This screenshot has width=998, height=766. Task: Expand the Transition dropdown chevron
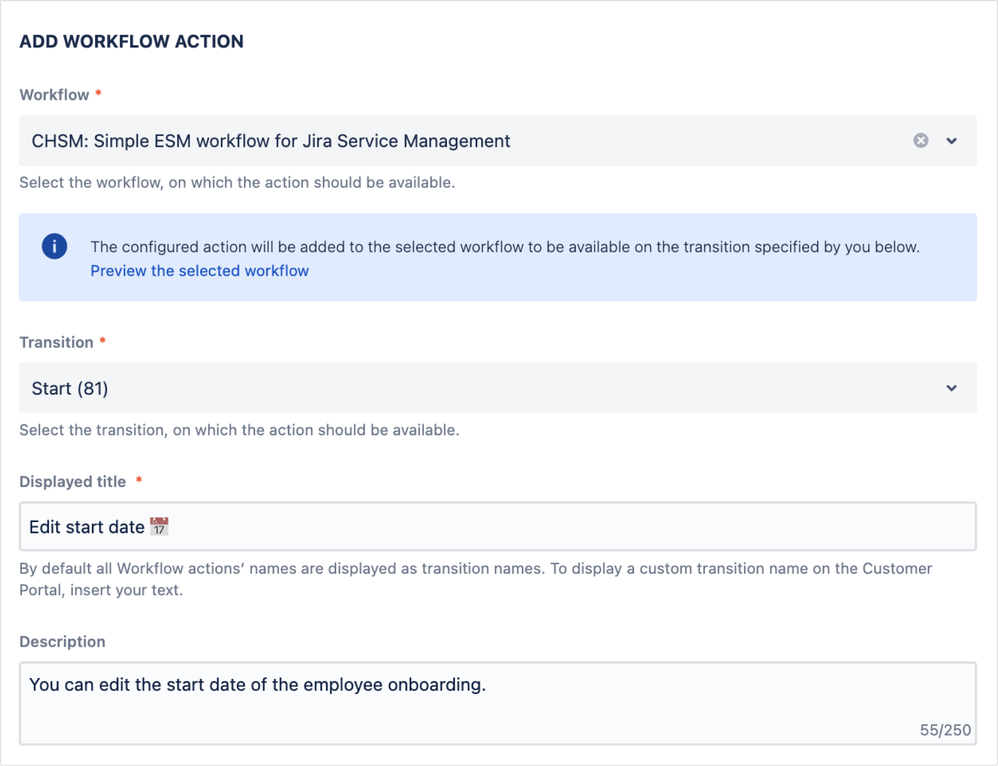[951, 388]
